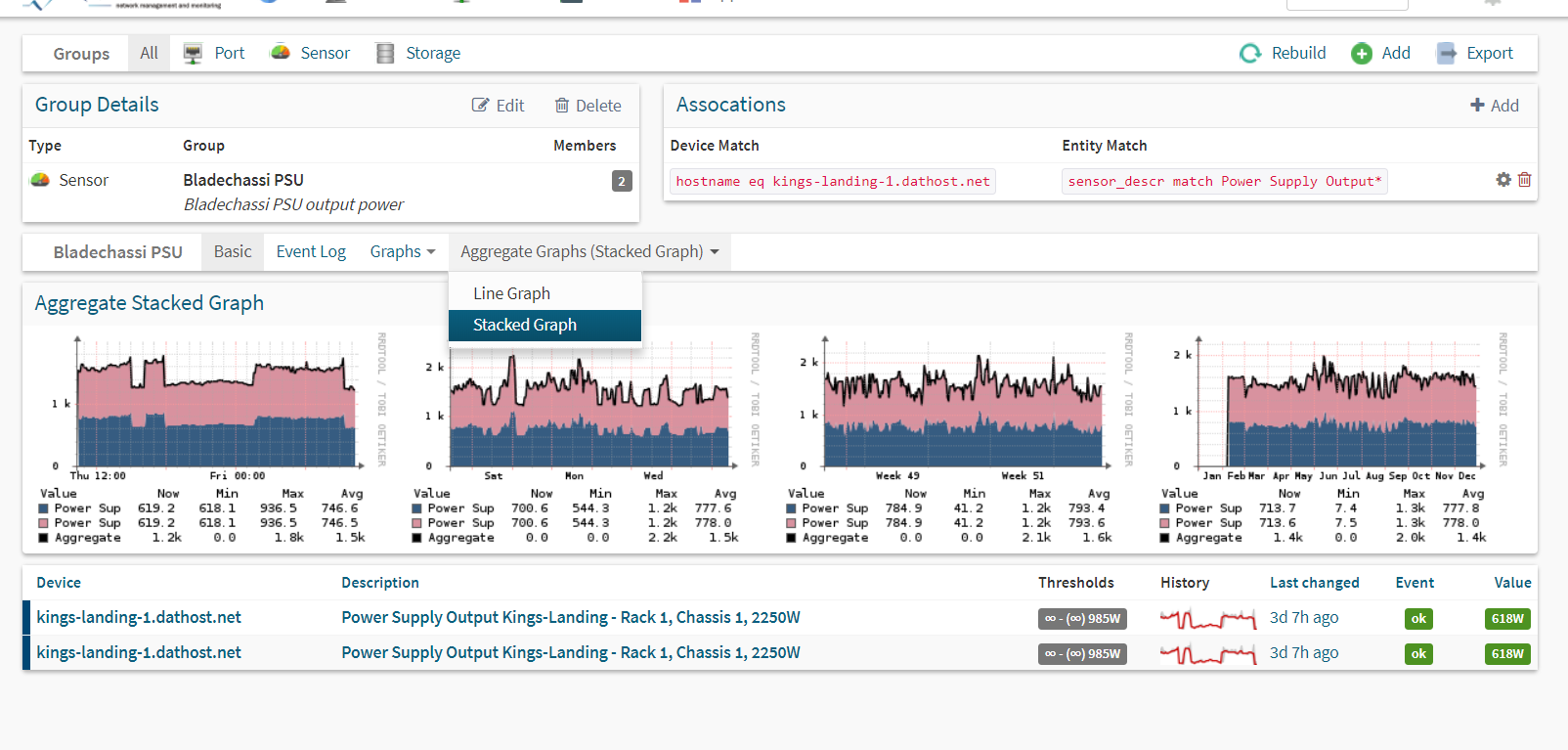This screenshot has width=1568, height=750.
Task: Click the Bladechassi PSU navbar title
Action: tap(117, 252)
